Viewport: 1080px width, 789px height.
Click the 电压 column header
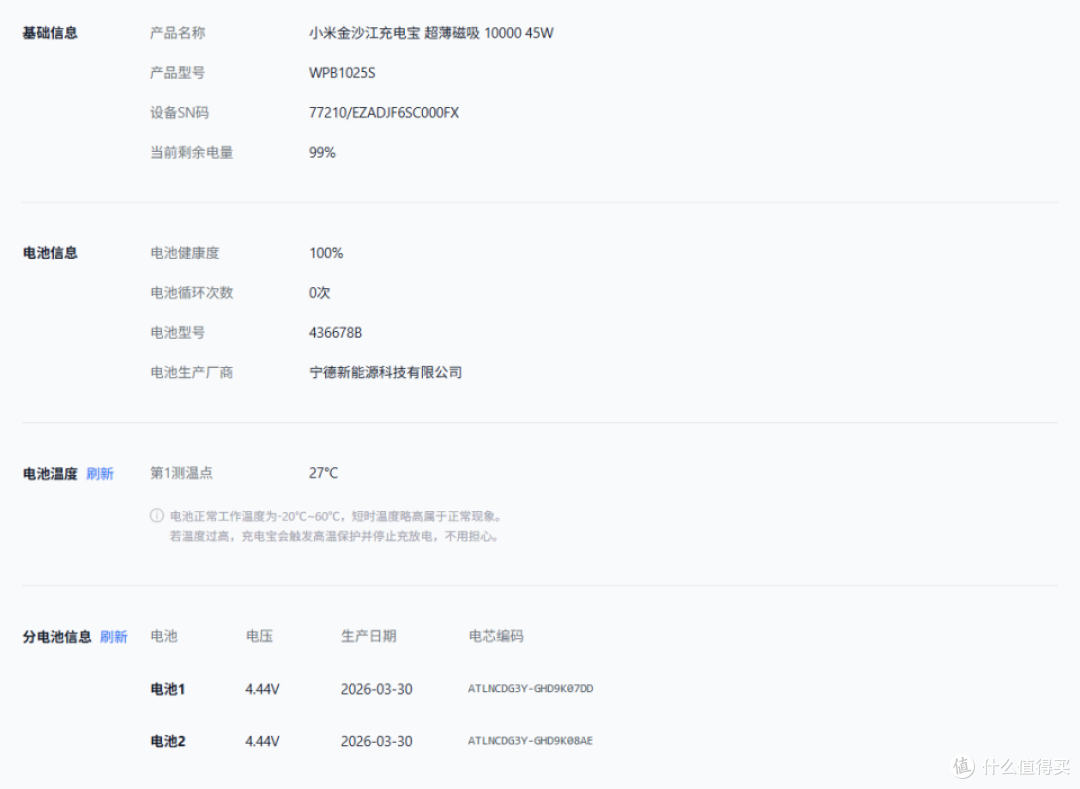tap(260, 636)
